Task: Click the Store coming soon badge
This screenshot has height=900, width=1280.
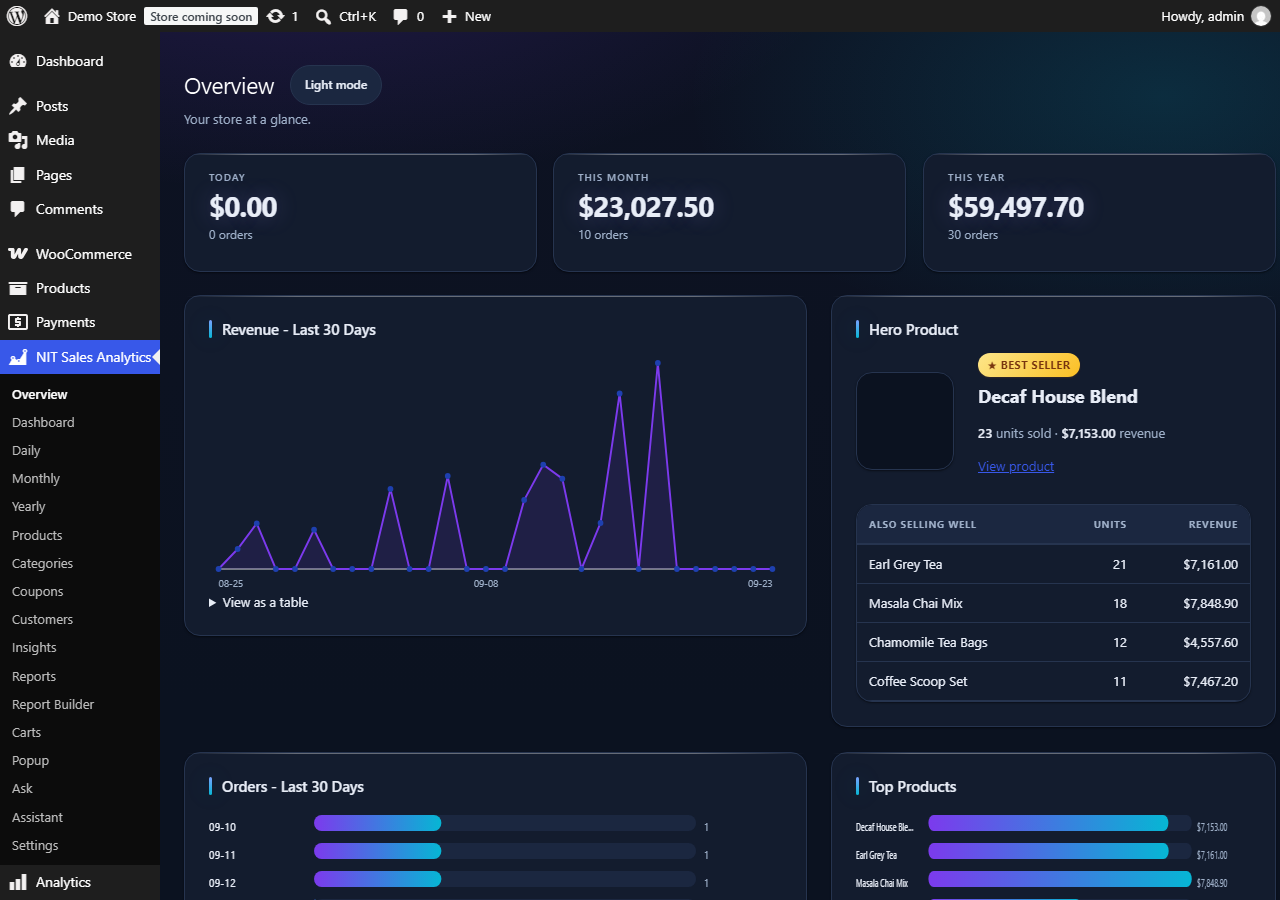Action: click(201, 16)
